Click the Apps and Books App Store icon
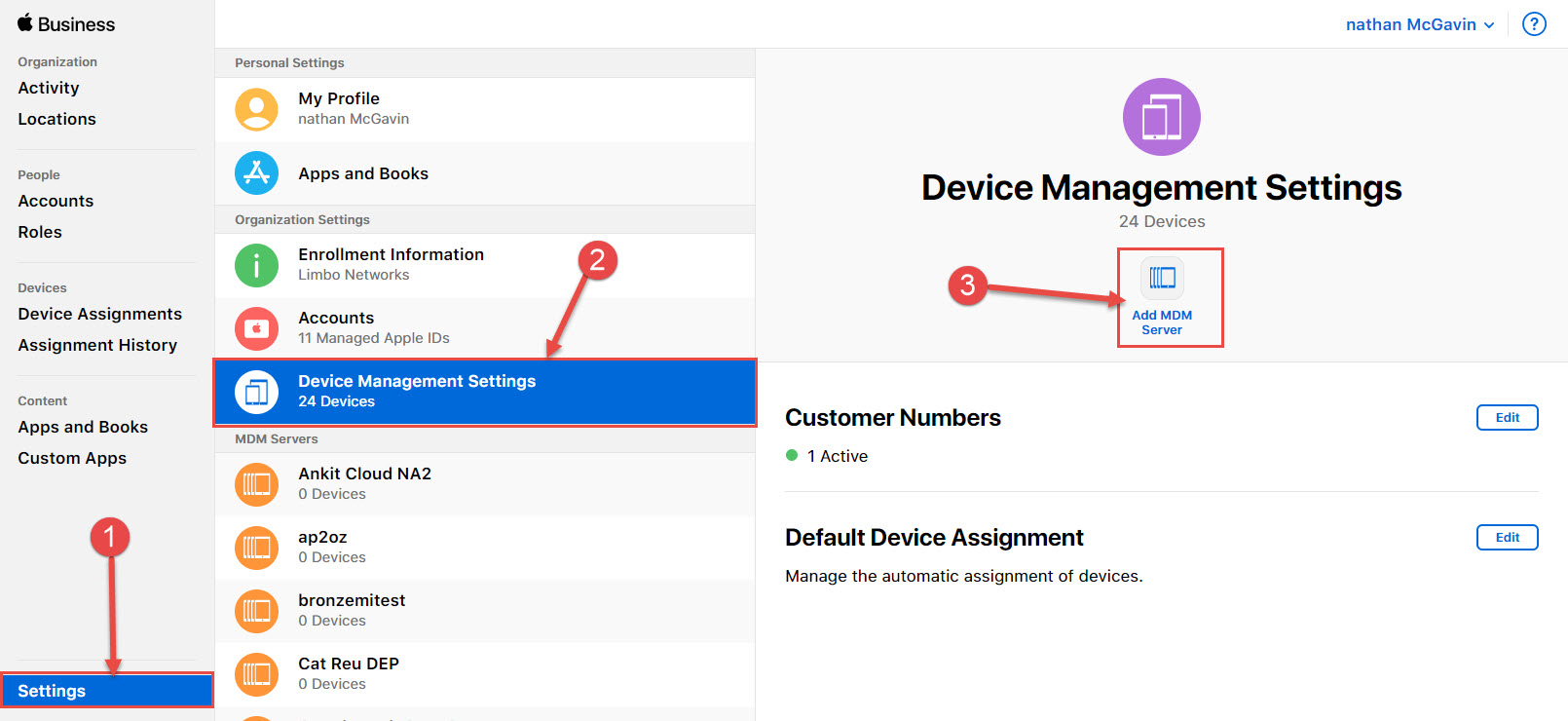 [x=256, y=173]
